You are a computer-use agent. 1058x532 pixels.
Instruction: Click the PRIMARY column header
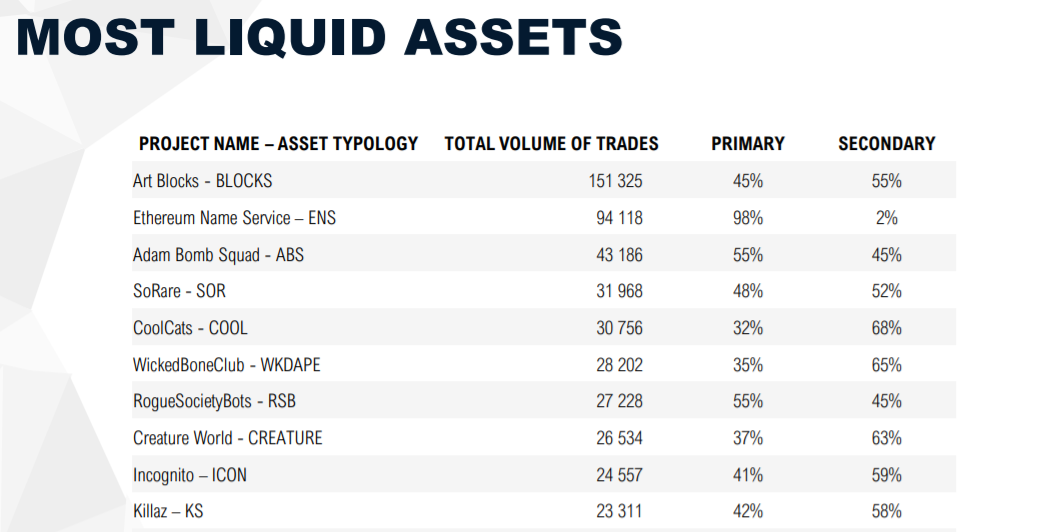(x=748, y=144)
